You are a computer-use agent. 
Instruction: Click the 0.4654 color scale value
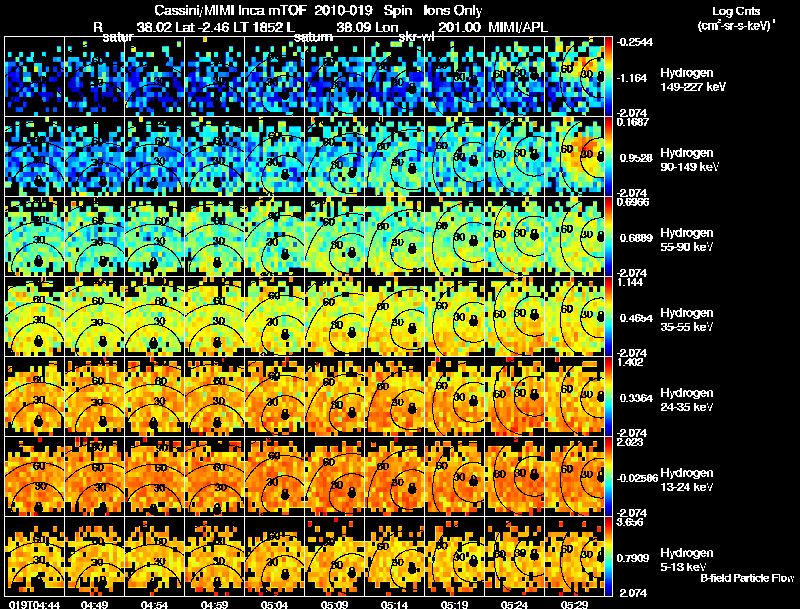pos(636,318)
